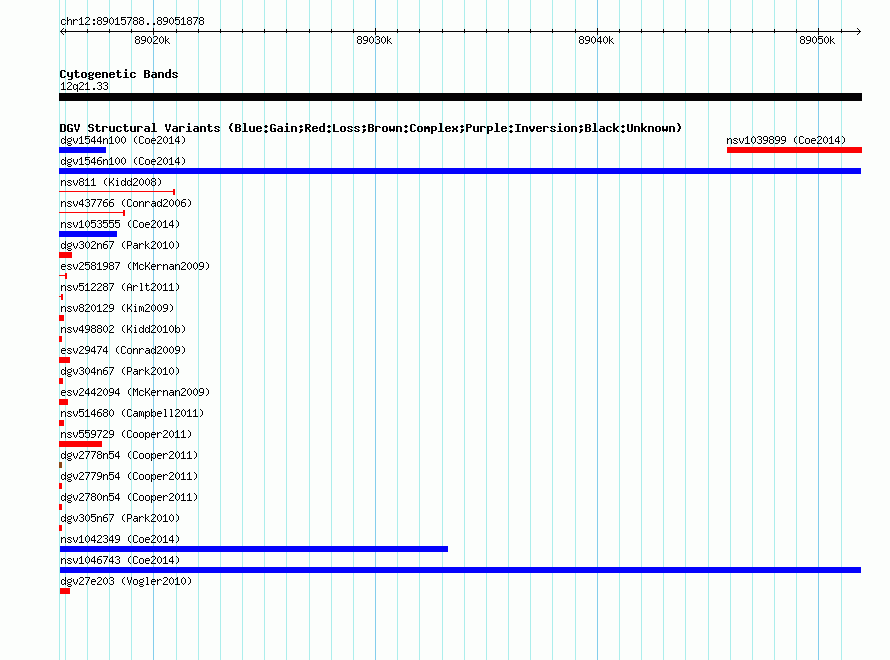The image size is (890, 660).
Task: Click the 89040k ruler tick label
Action: tap(596, 40)
